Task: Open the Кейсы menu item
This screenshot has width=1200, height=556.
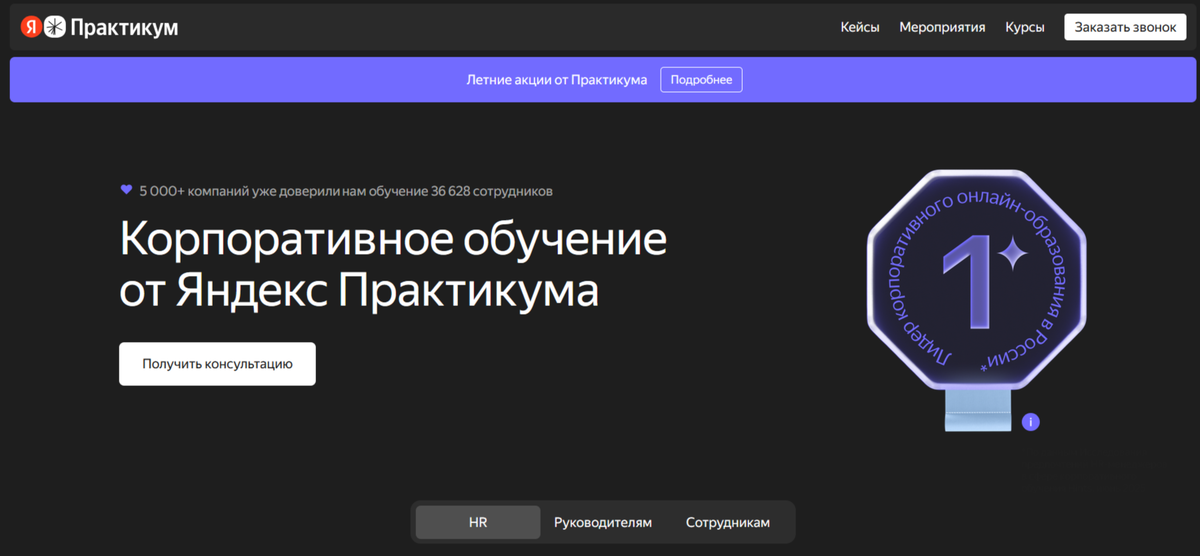Action: point(860,27)
